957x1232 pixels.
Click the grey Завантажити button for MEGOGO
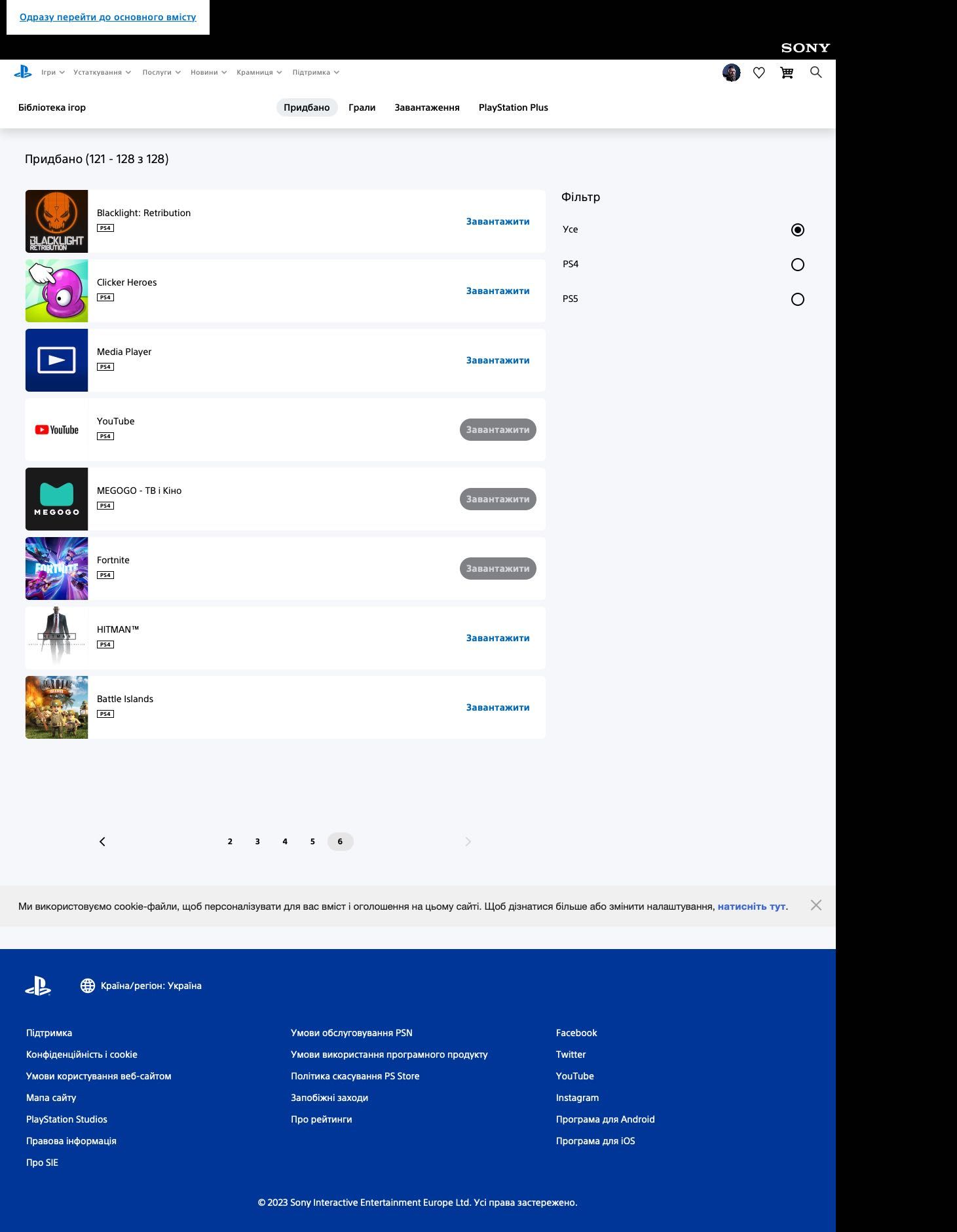pos(498,499)
